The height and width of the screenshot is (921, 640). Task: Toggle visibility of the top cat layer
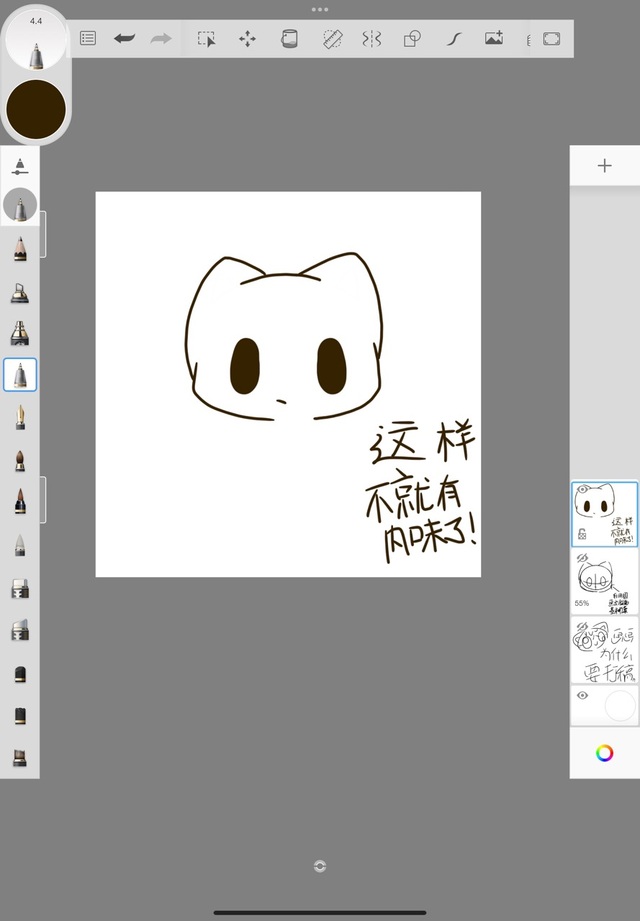(x=583, y=490)
